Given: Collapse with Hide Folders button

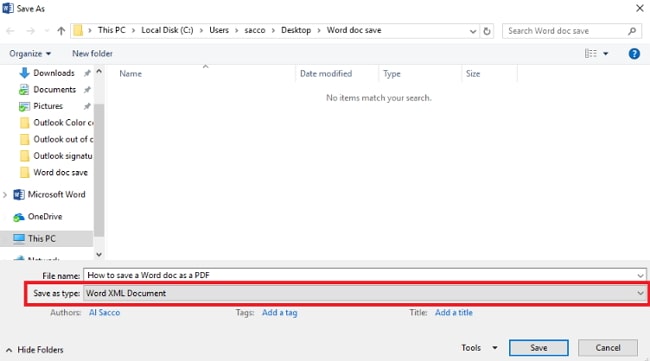Looking at the screenshot, I should click(34, 350).
